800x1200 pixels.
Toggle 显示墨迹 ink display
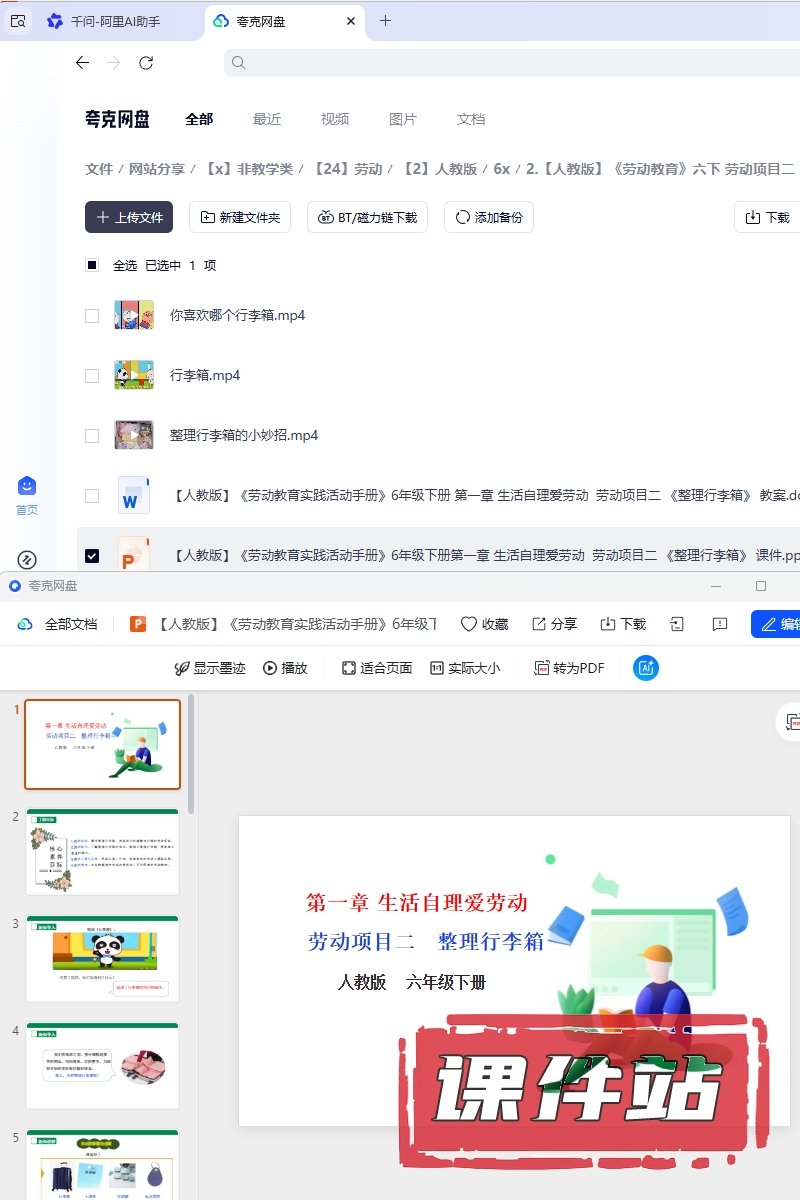coord(210,668)
